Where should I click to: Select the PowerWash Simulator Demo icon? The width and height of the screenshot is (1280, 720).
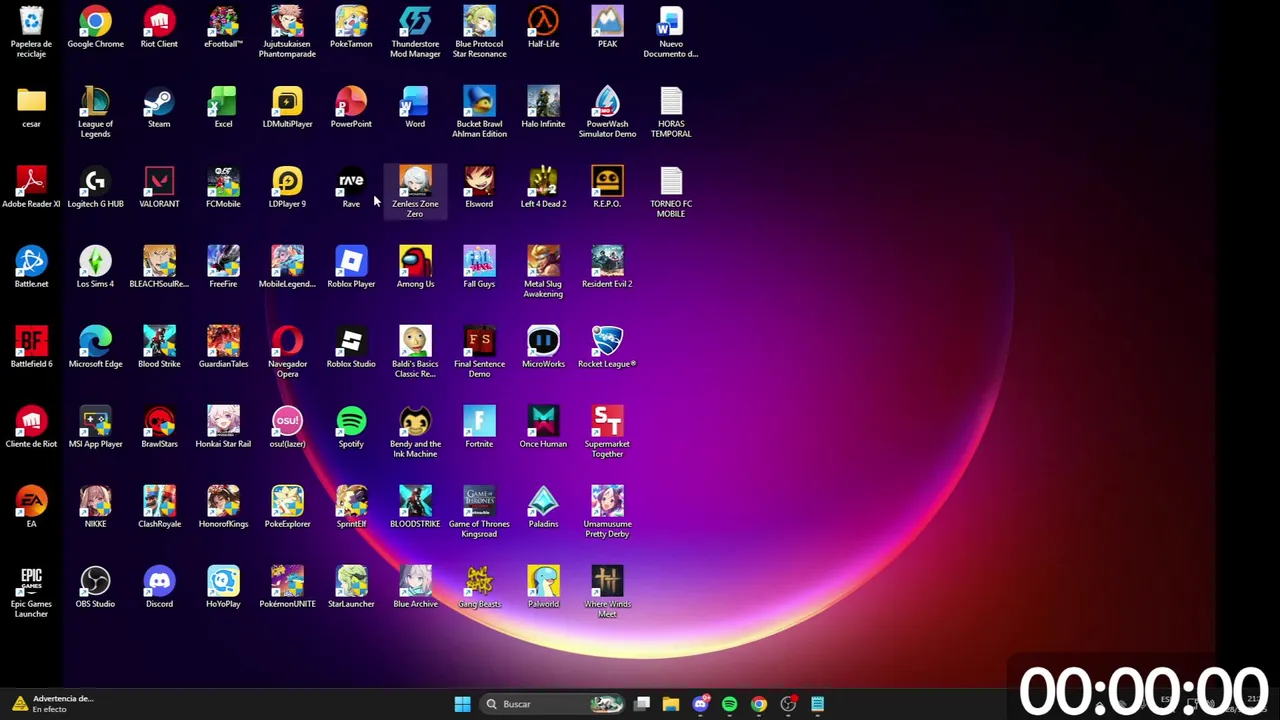click(607, 112)
